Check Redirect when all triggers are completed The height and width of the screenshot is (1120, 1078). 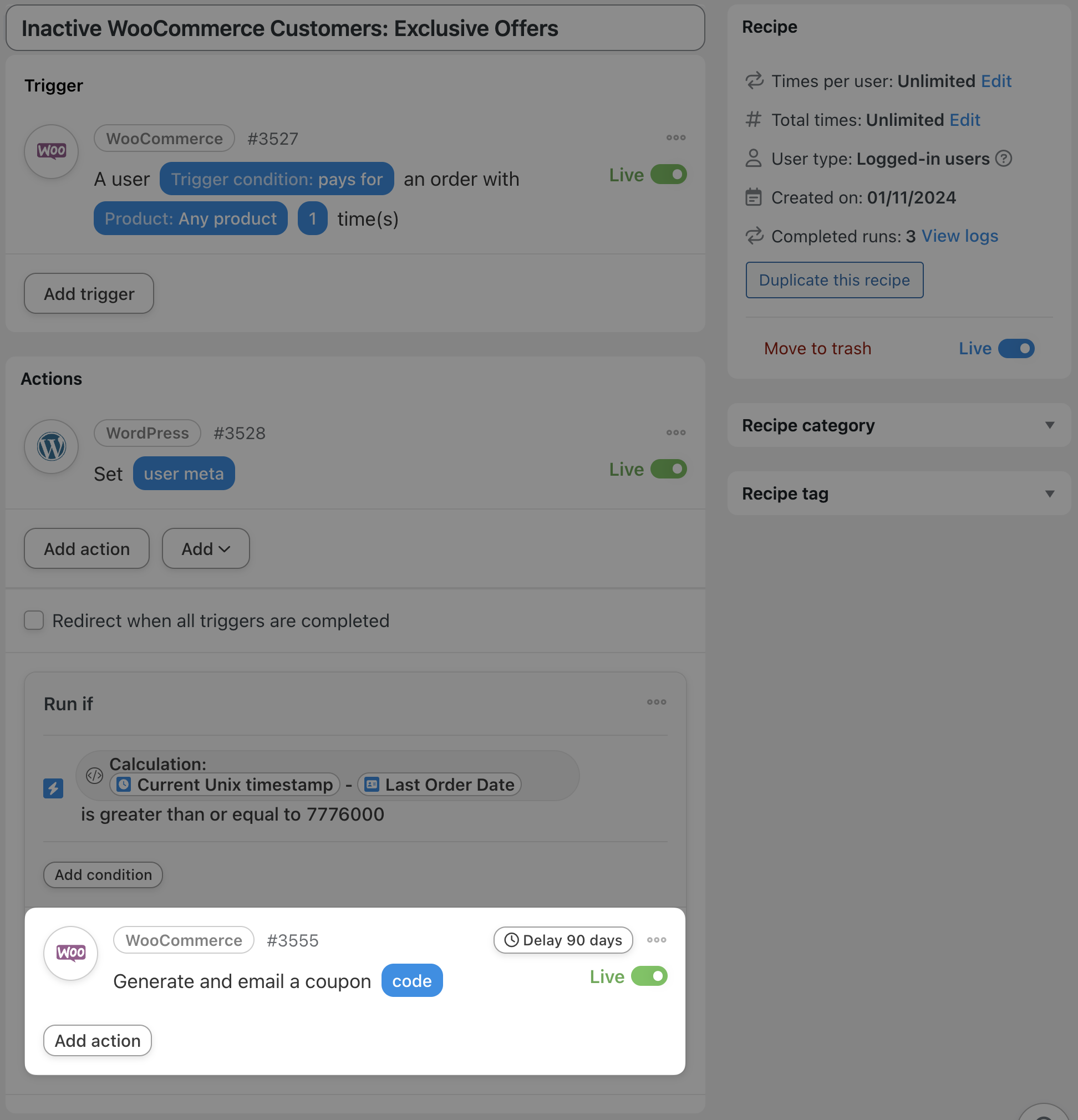tap(34, 620)
